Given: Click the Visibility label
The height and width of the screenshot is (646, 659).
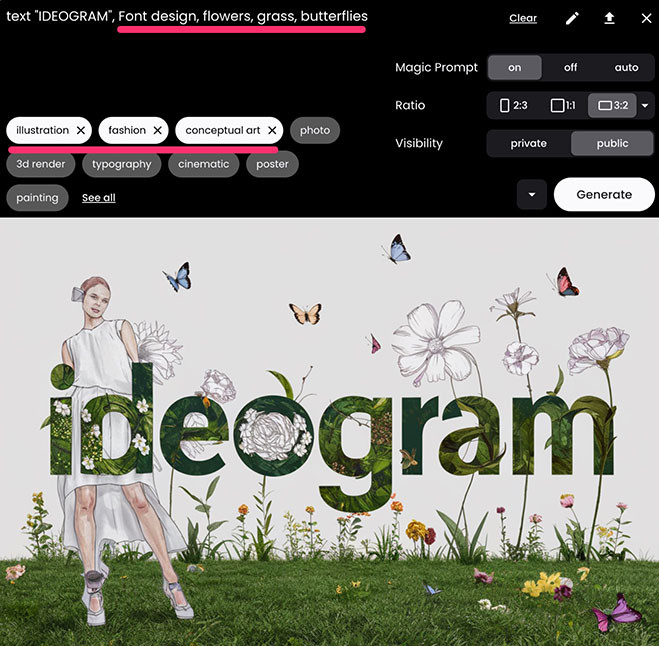Looking at the screenshot, I should (419, 143).
